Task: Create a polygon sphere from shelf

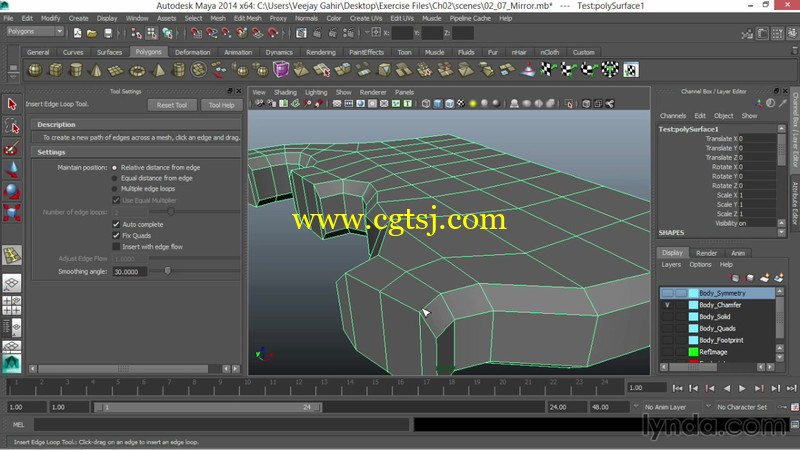Action: [x=35, y=69]
